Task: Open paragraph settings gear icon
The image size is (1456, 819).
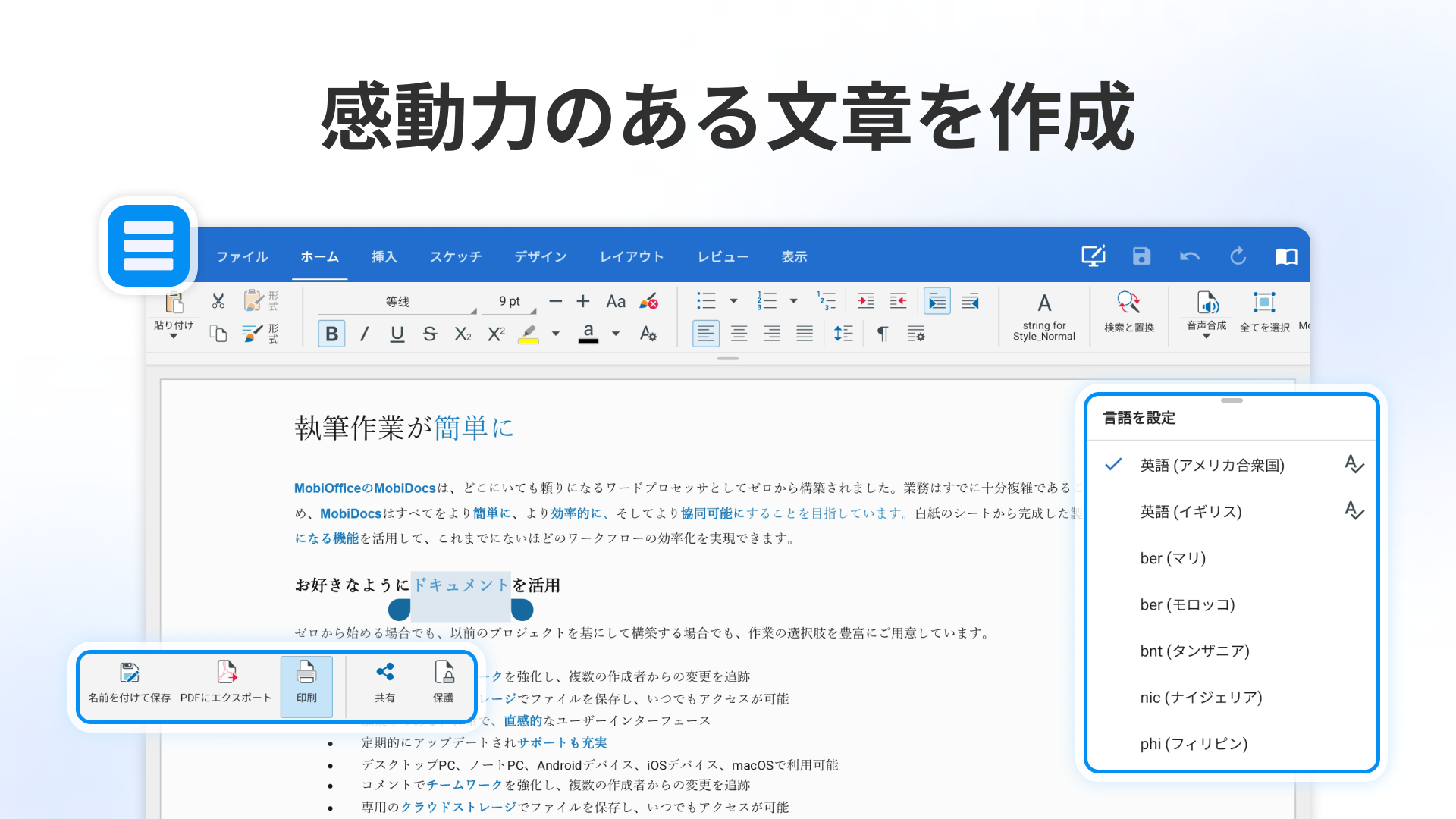Action: (916, 334)
